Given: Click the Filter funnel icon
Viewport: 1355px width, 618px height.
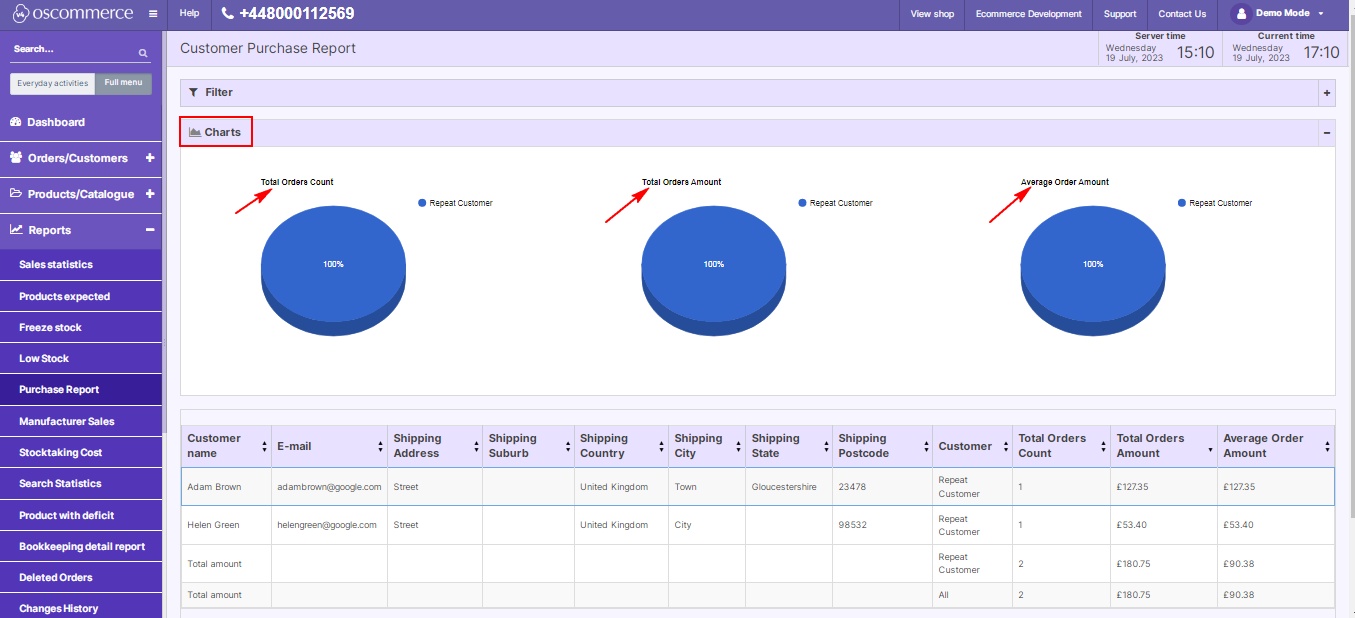Looking at the screenshot, I should pos(193,92).
